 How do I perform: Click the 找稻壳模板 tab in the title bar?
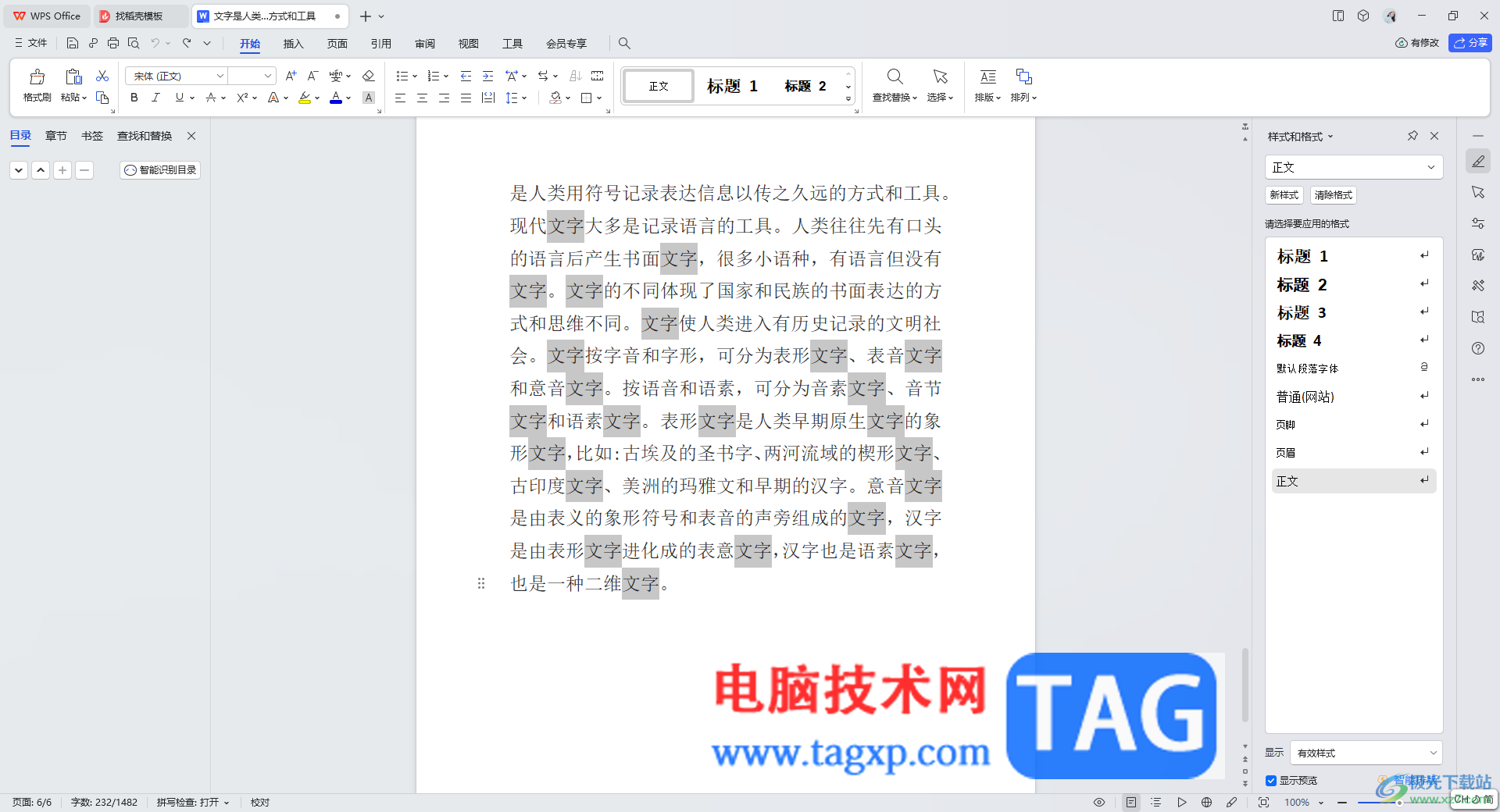pos(139,16)
